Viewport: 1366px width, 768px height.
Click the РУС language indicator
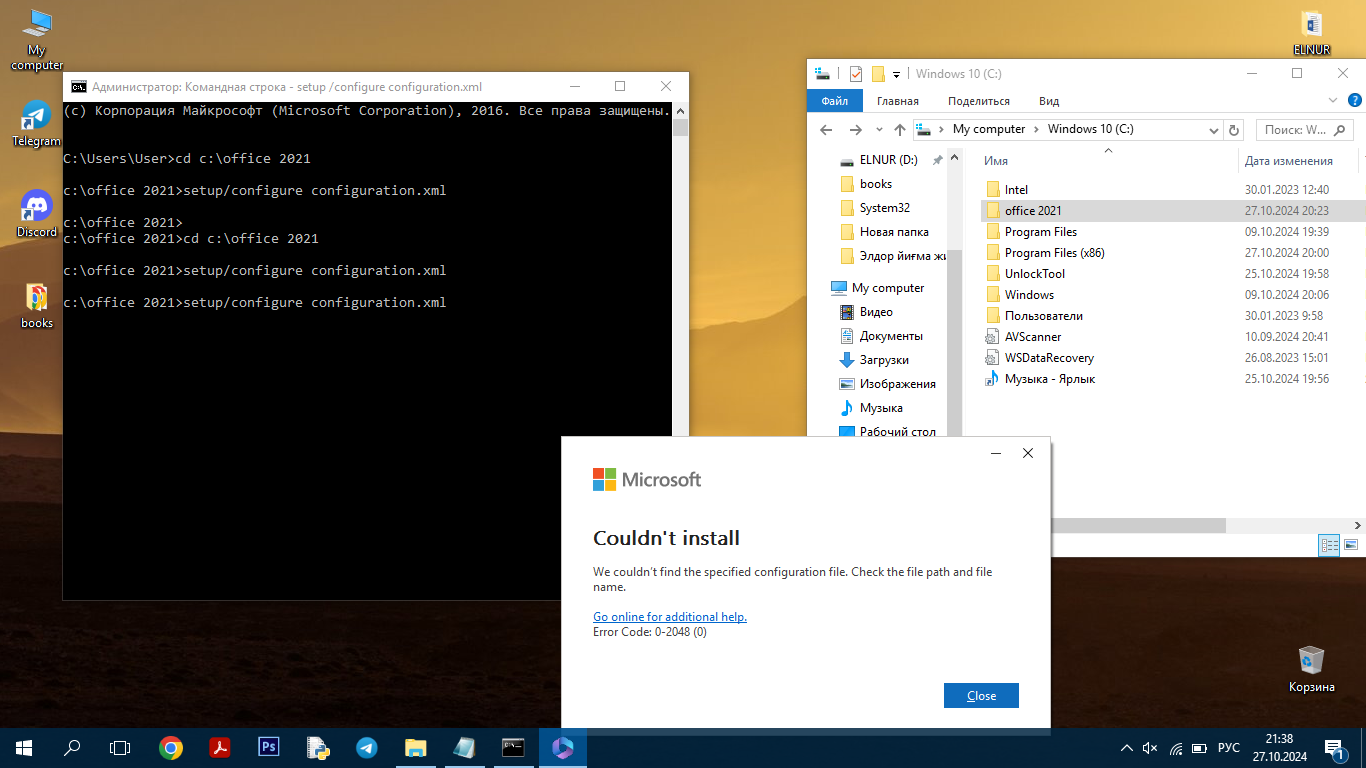(1229, 748)
